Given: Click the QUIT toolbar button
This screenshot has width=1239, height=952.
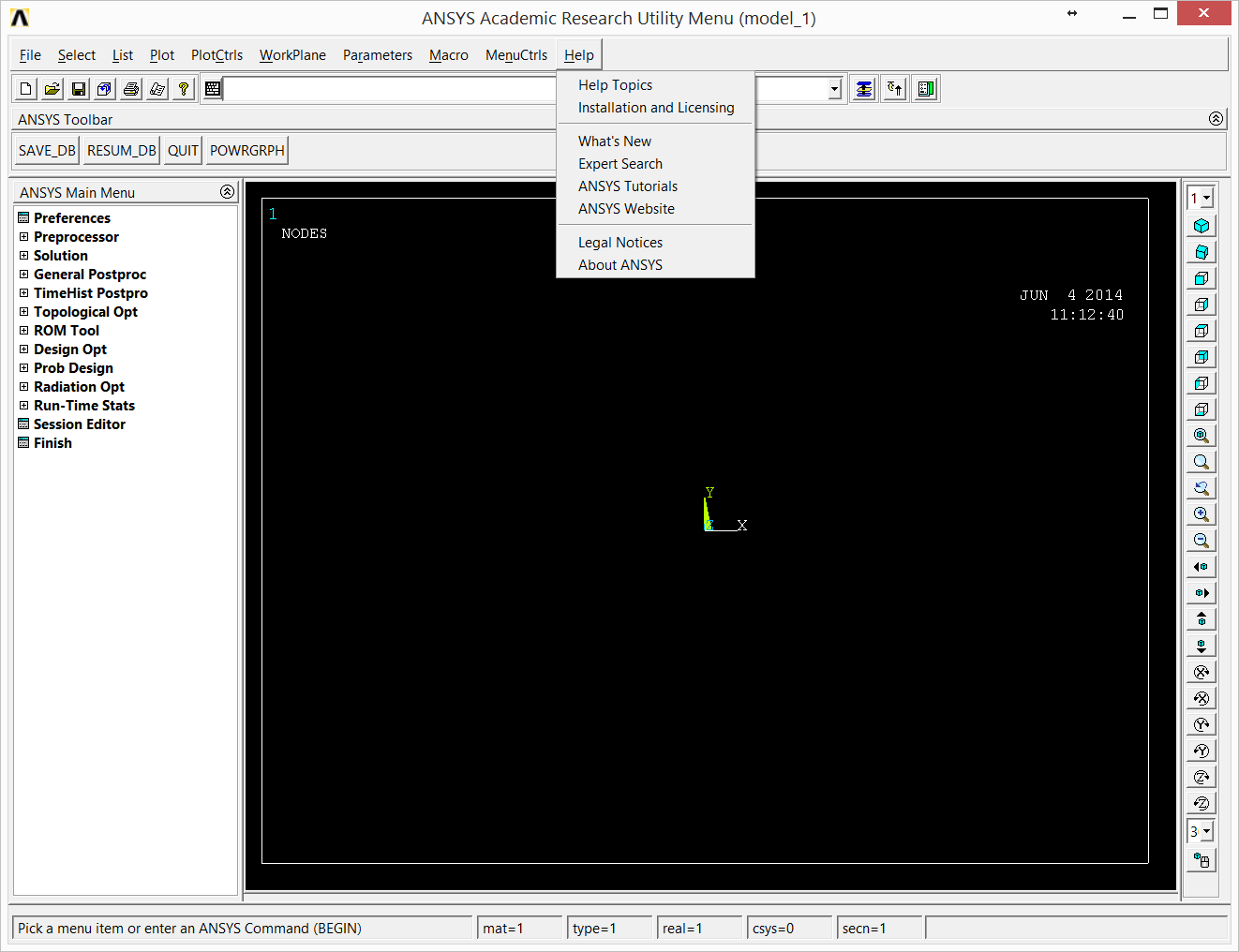Looking at the screenshot, I should point(183,151).
